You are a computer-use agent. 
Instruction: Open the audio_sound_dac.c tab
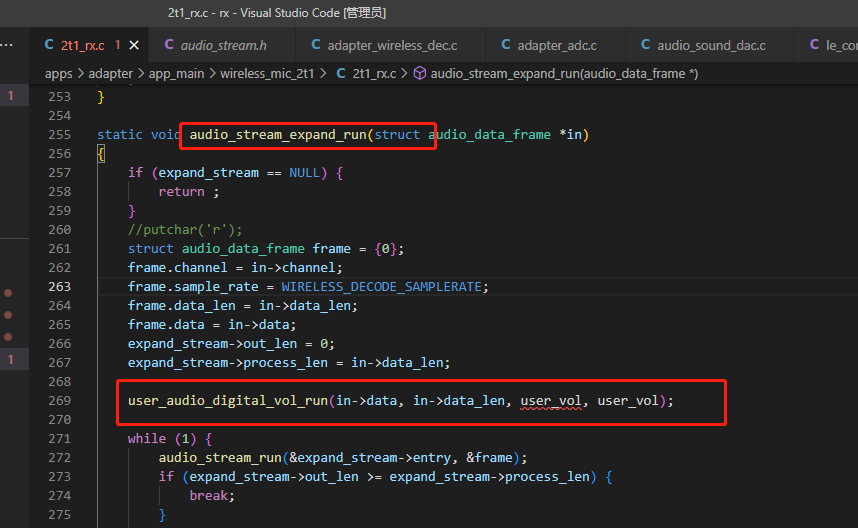click(711, 45)
